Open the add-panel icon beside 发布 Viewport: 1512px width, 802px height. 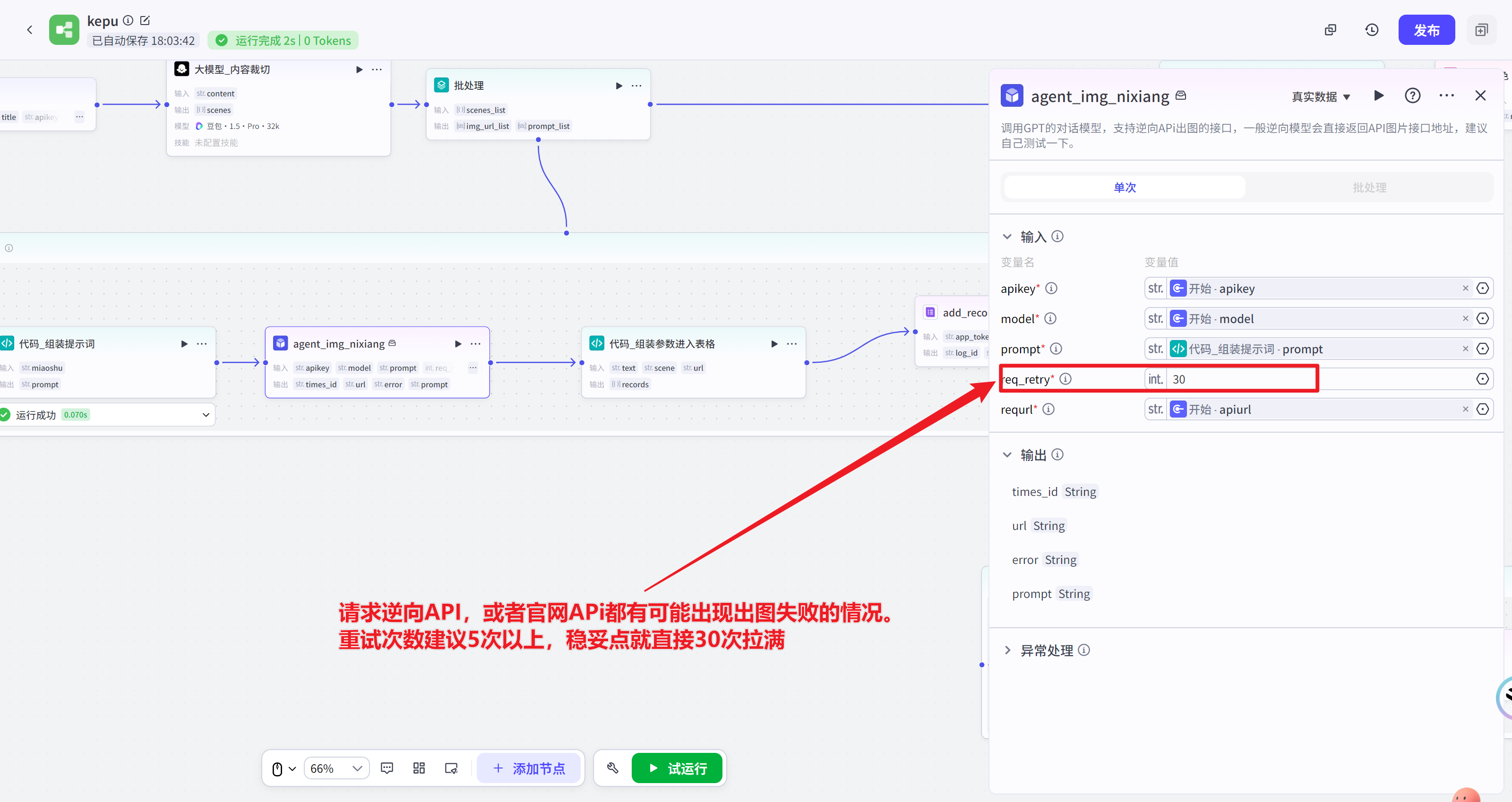coord(1481,30)
